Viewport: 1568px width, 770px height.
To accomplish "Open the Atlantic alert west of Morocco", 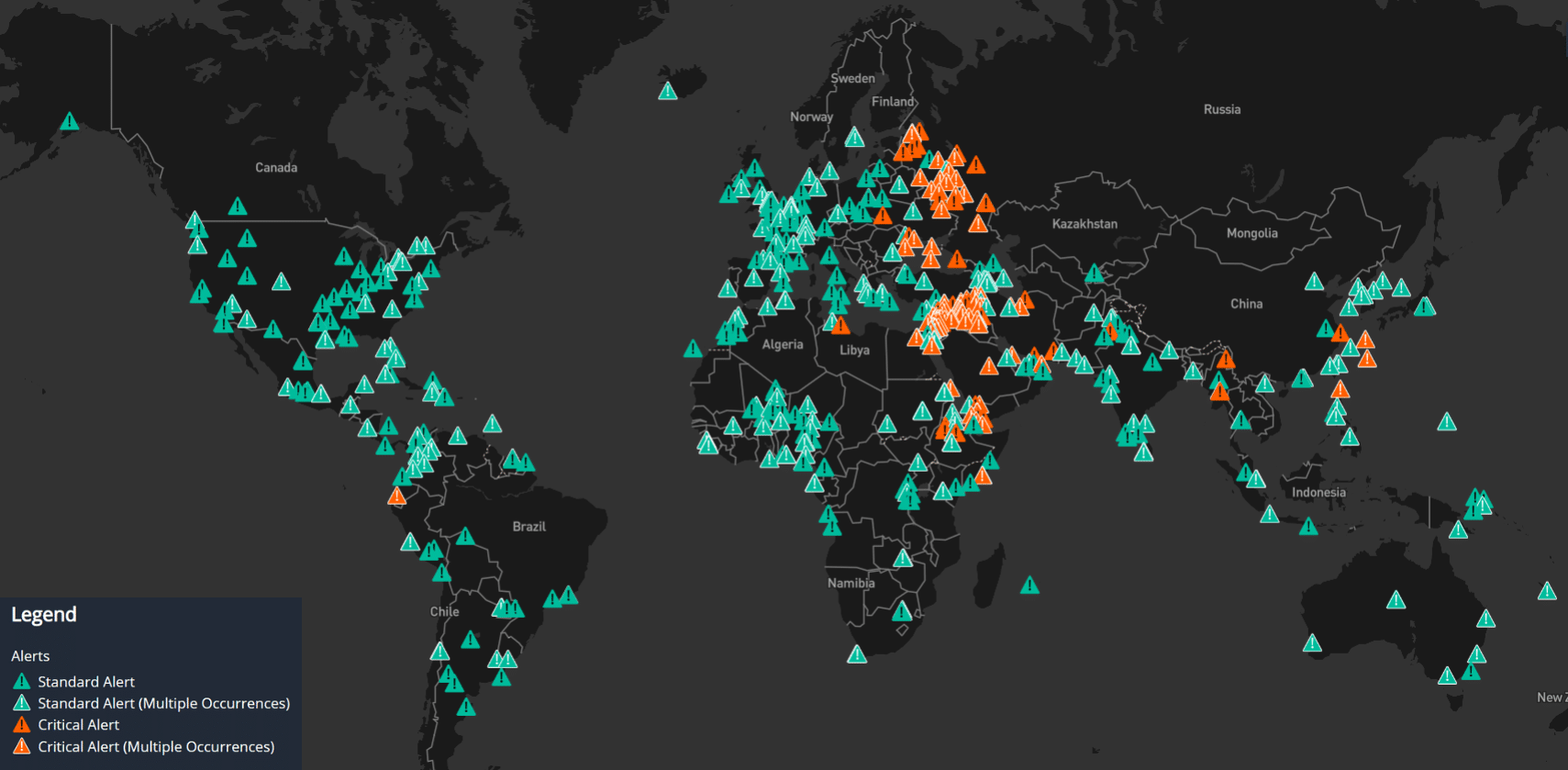I will click(x=693, y=349).
